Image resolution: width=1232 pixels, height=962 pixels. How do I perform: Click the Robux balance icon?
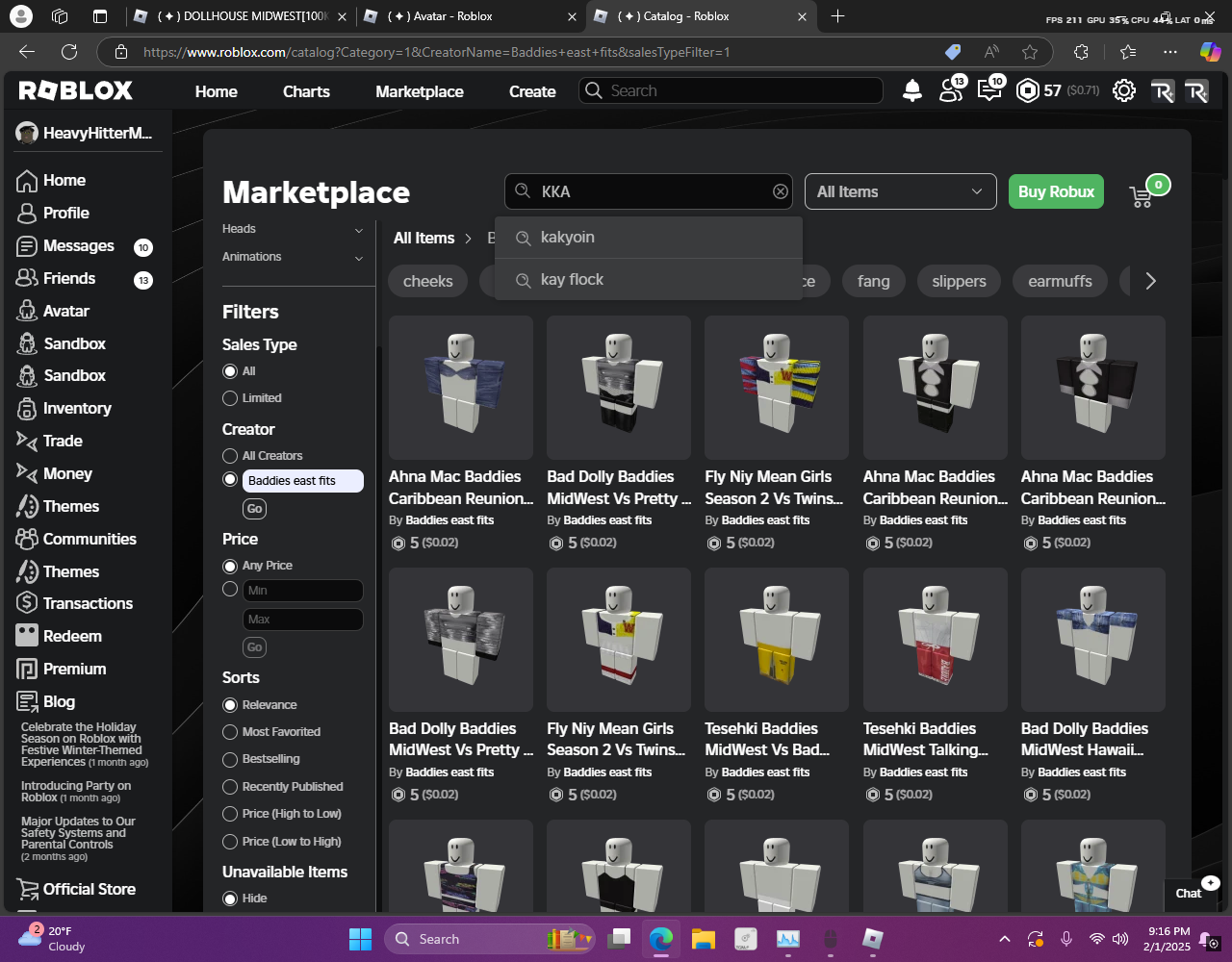[1028, 91]
